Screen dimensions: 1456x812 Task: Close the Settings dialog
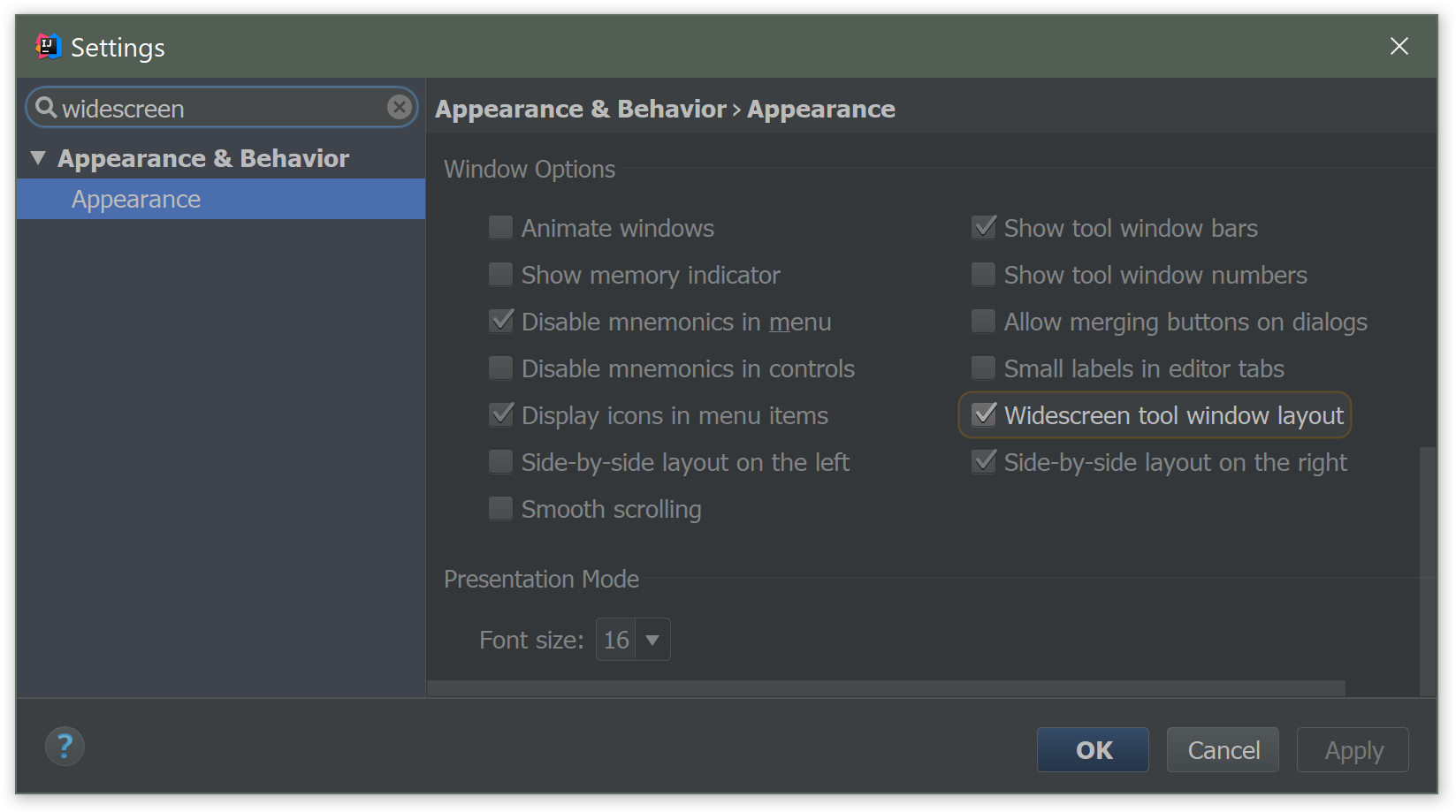(1399, 46)
